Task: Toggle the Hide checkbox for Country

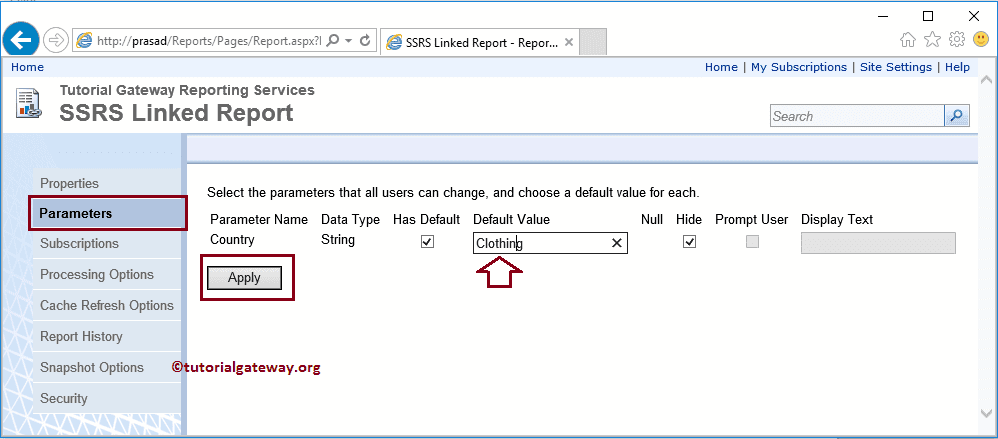Action: tap(689, 242)
